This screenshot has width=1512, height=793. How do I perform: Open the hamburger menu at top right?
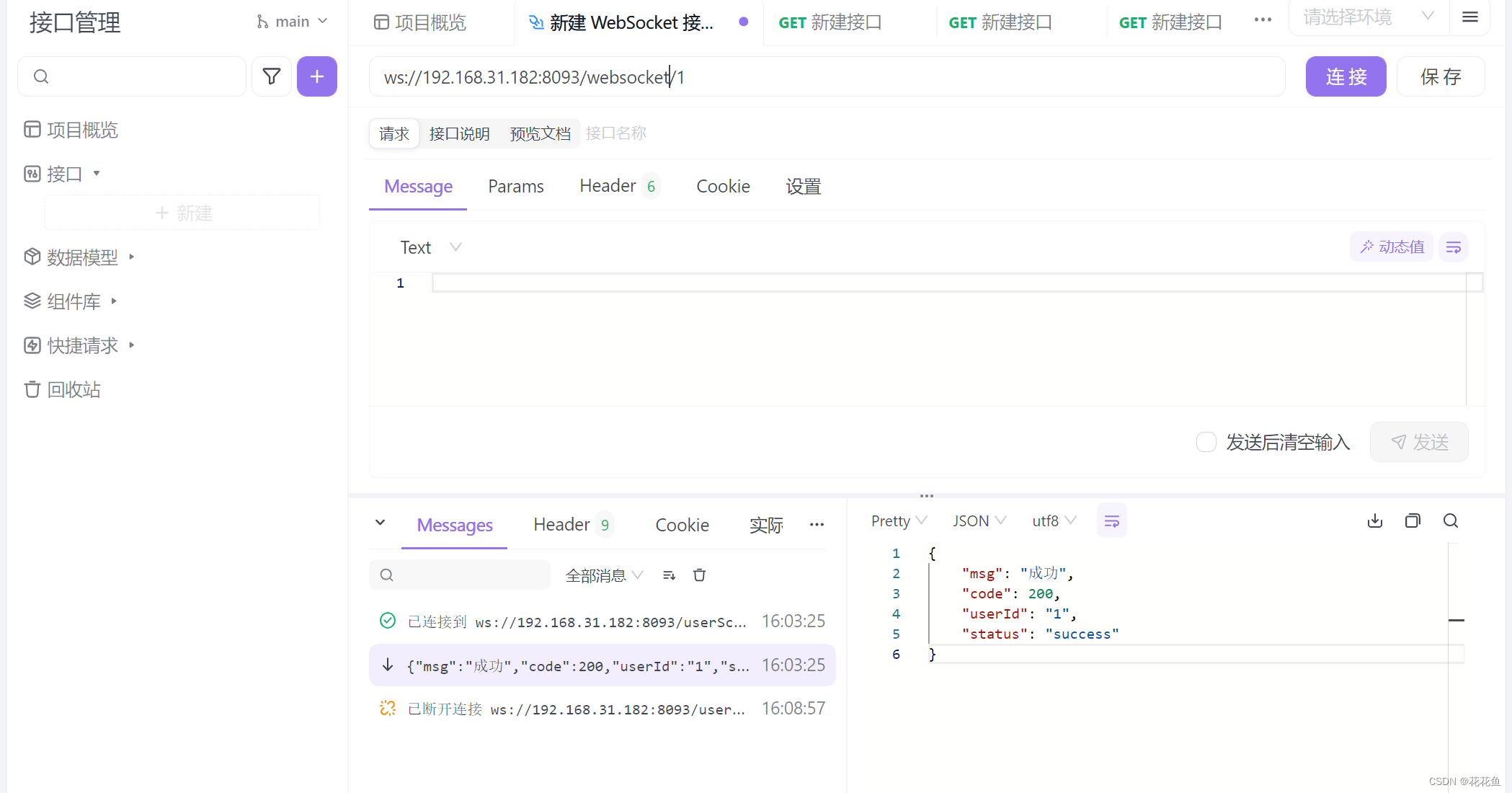tap(1470, 17)
